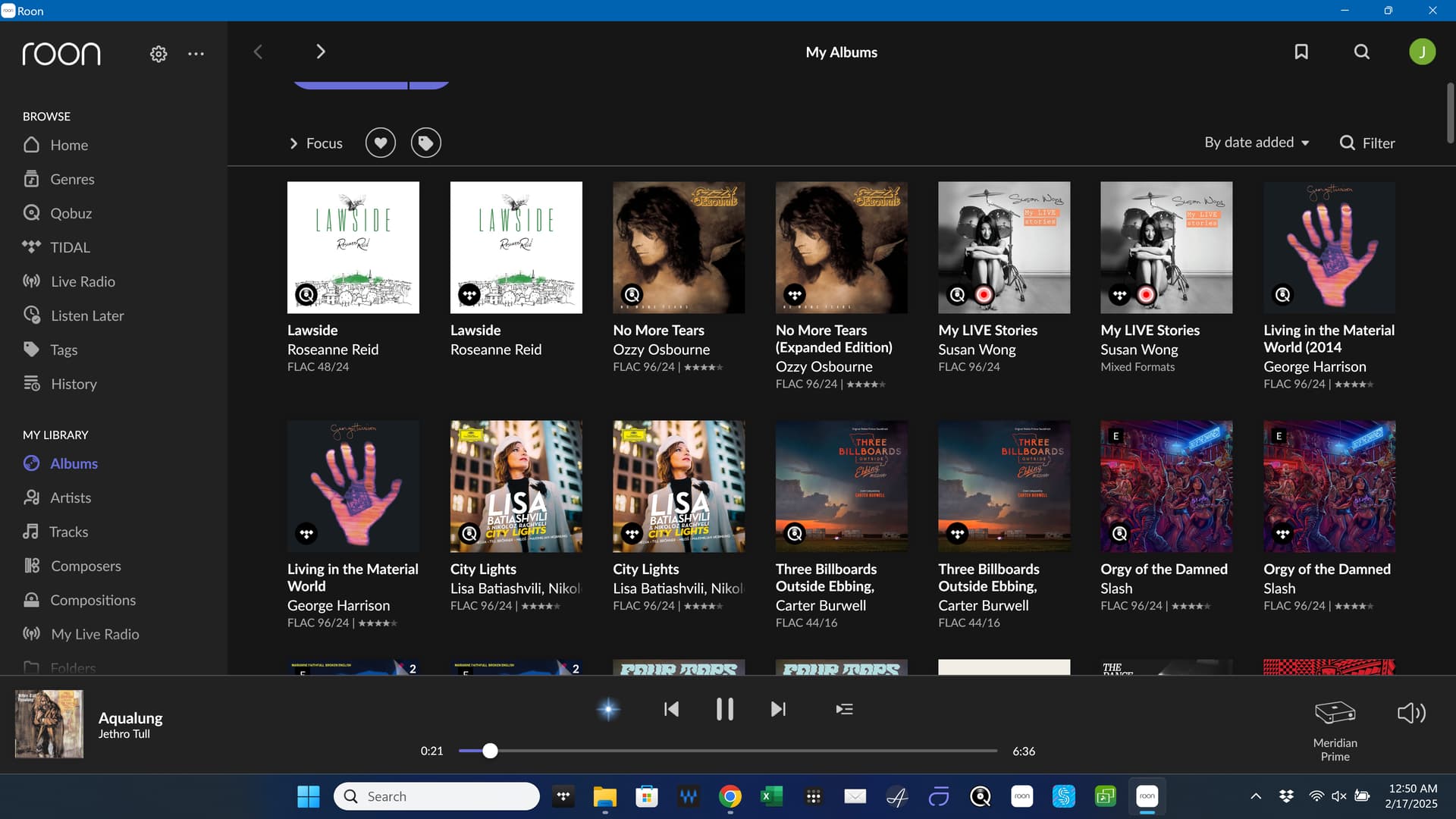Viewport: 1456px width, 819px height.
Task: Go back with the left arrow
Action: tap(258, 52)
